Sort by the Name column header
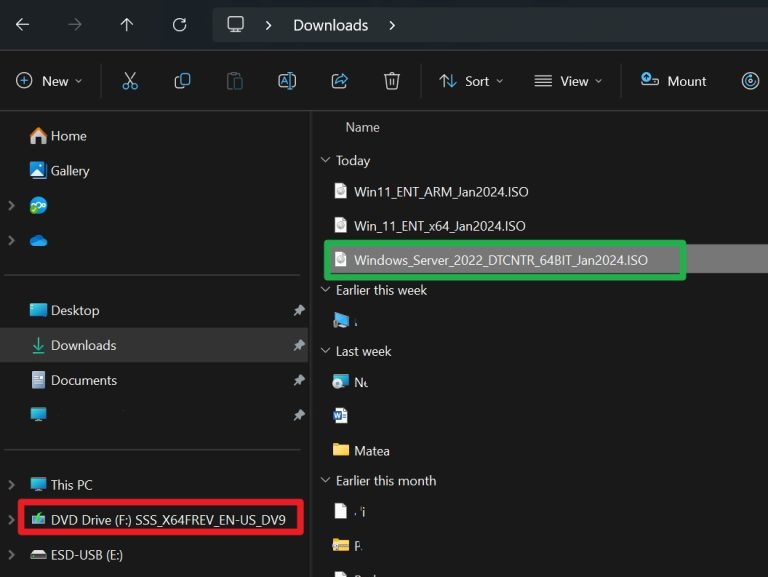The width and height of the screenshot is (768, 577). coord(362,127)
